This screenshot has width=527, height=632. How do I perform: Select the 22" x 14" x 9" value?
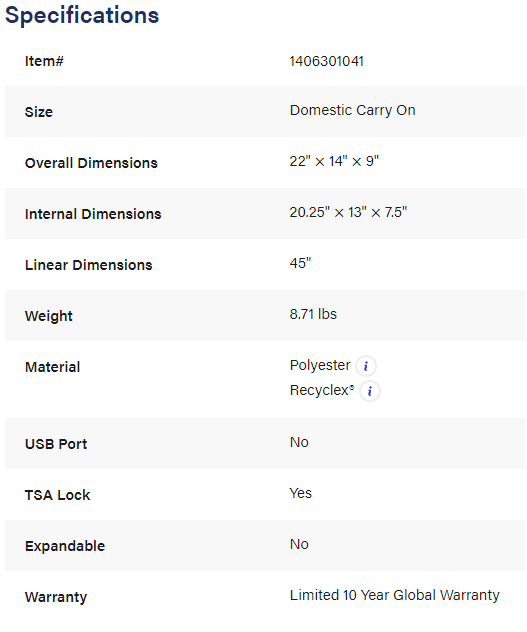point(334,161)
